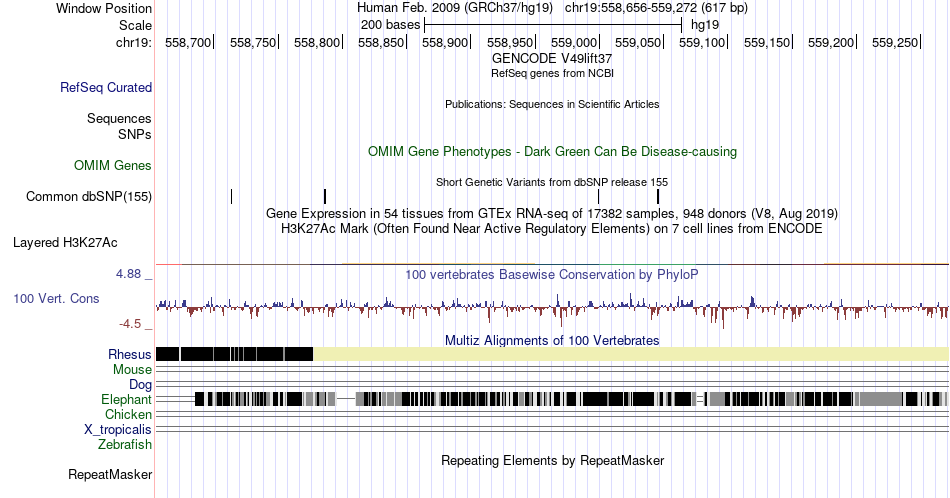This screenshot has height=498, width=950.
Task: Click the 558,700 ruler position
Action: pos(188,42)
